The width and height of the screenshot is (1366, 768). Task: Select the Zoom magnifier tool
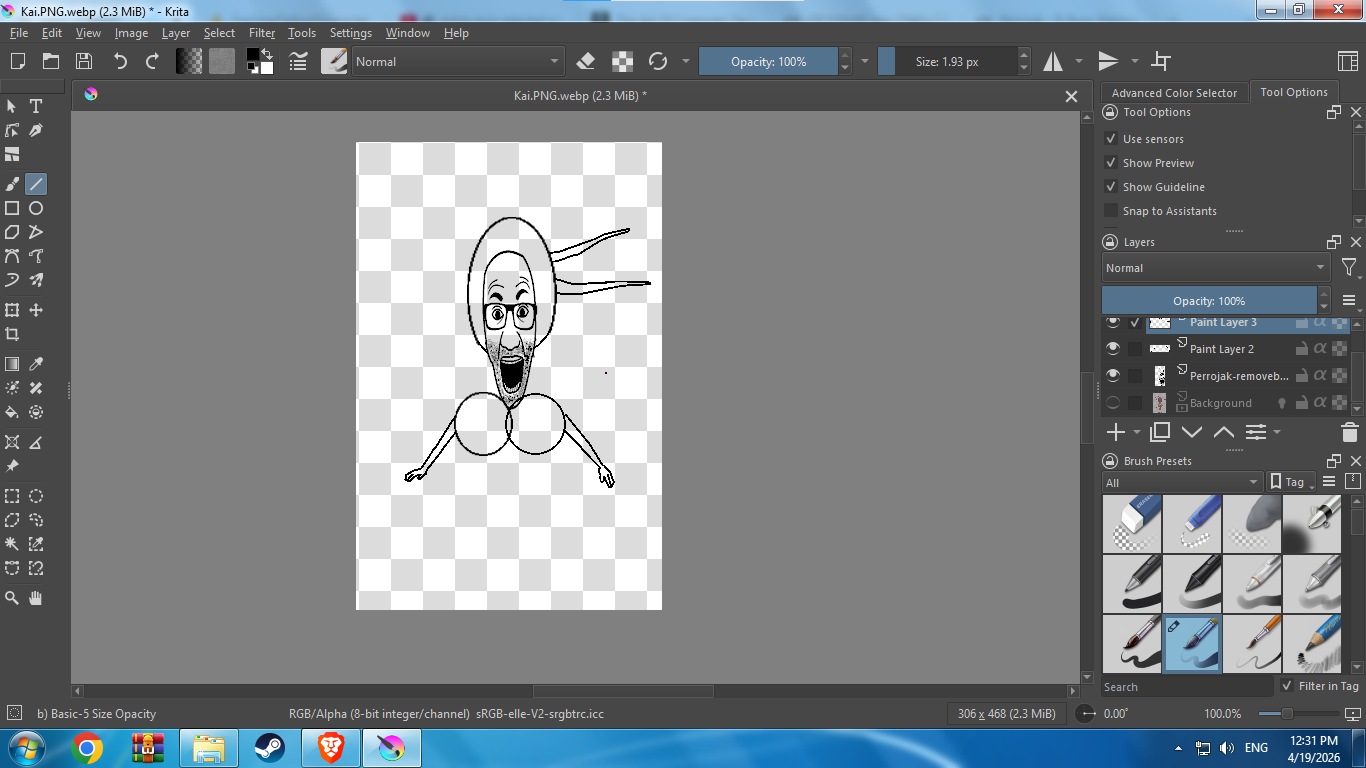(12, 598)
